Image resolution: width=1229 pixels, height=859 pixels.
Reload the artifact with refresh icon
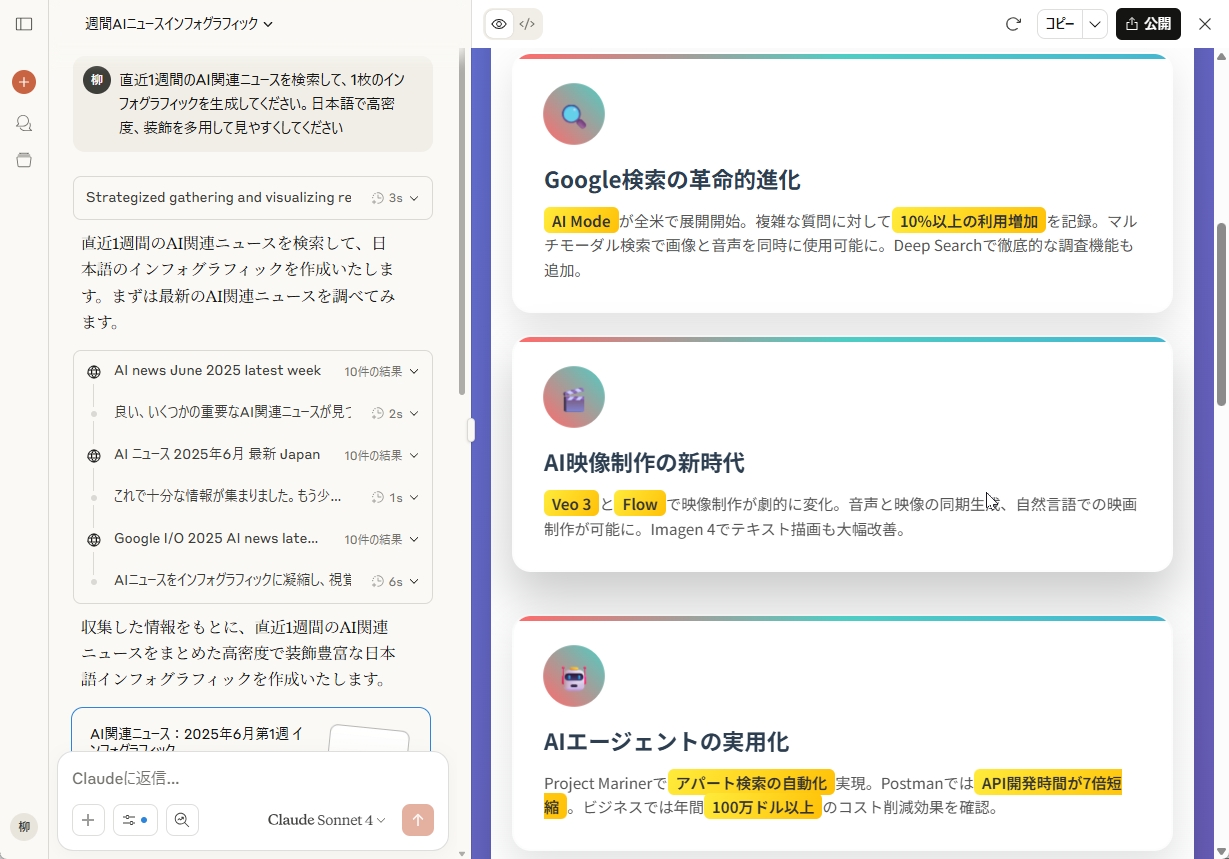[1013, 24]
